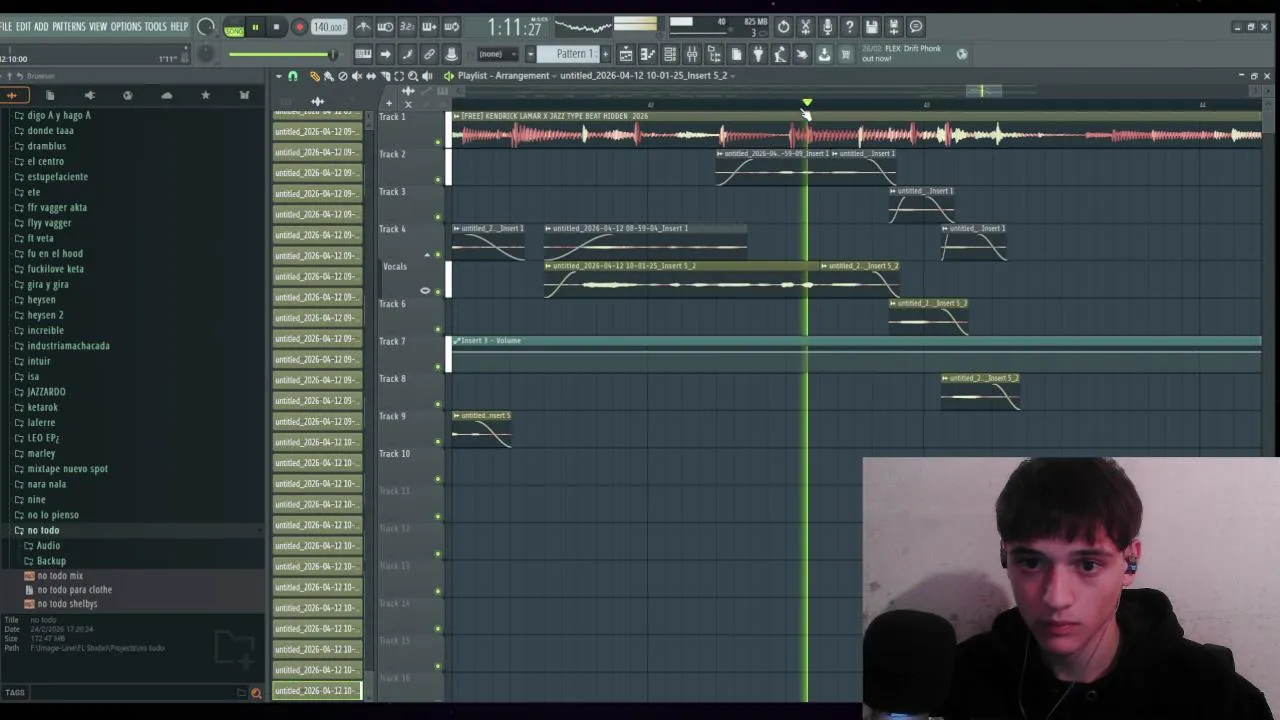Toggle SONG mode button
This screenshot has height=720, width=1280.
tap(234, 30)
